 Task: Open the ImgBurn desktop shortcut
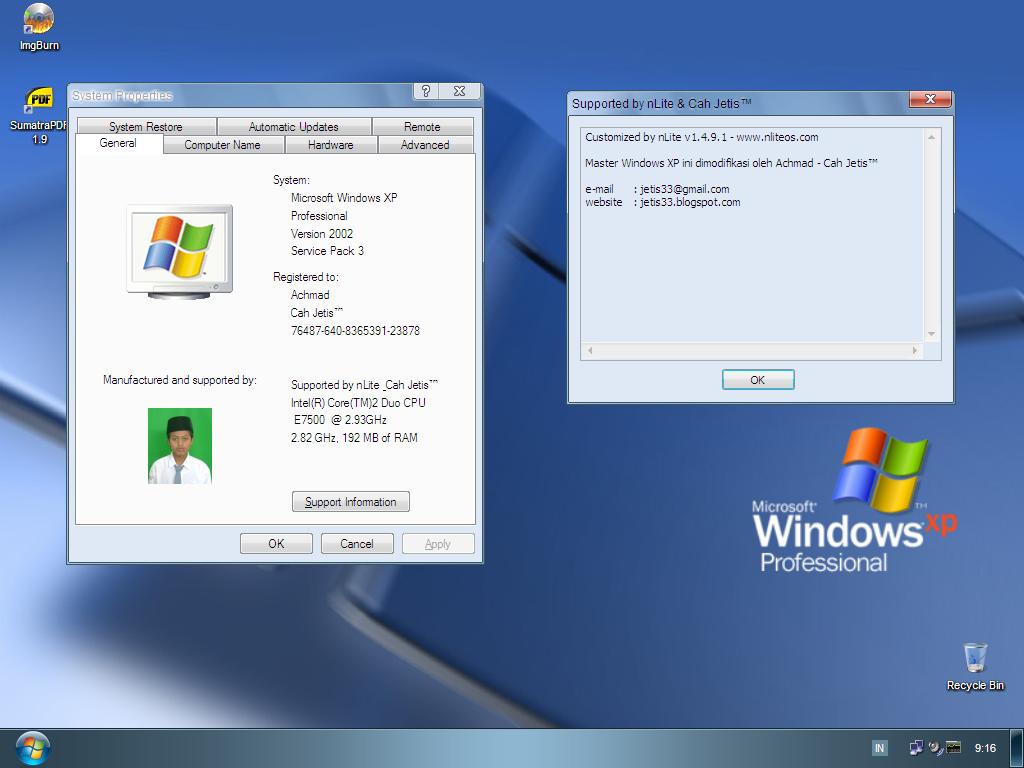(39, 27)
